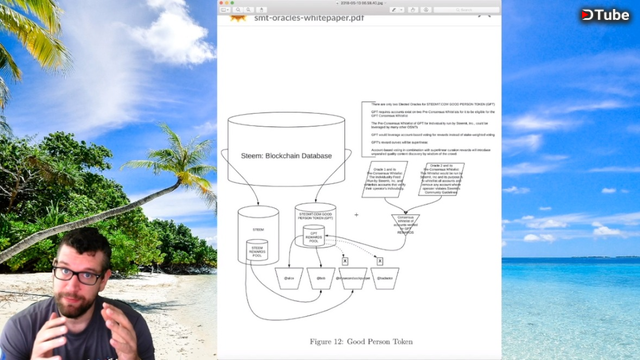
Task: Open the sidebar view menu in Preview
Action: tap(225, 10)
